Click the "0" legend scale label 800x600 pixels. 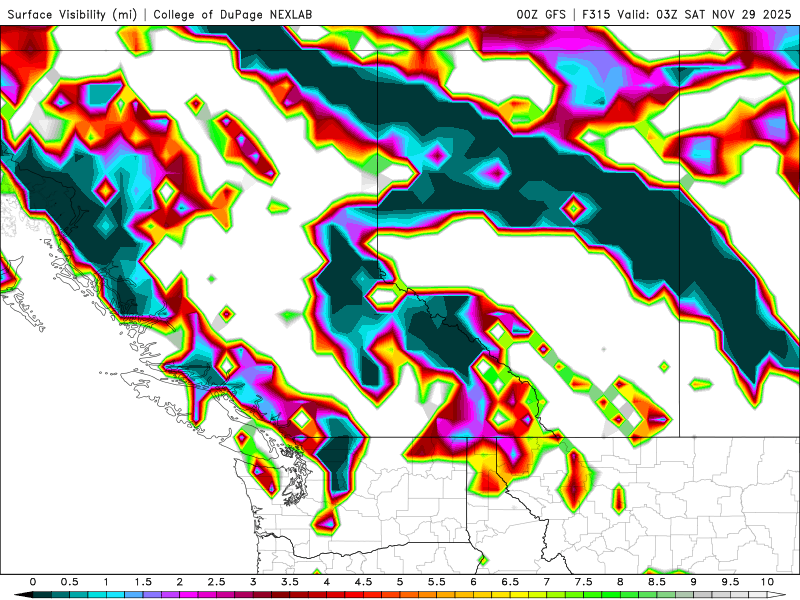(x=33, y=582)
